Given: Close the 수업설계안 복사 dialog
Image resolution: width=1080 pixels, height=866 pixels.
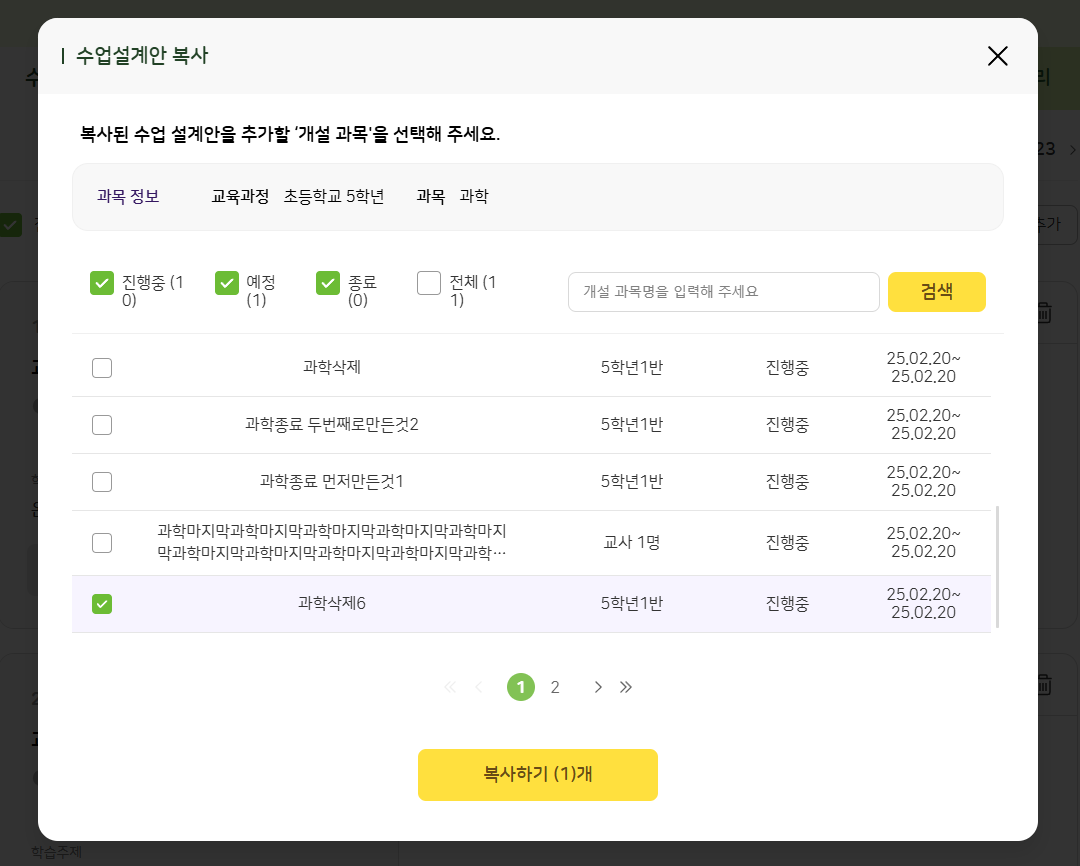Looking at the screenshot, I should coord(997,56).
